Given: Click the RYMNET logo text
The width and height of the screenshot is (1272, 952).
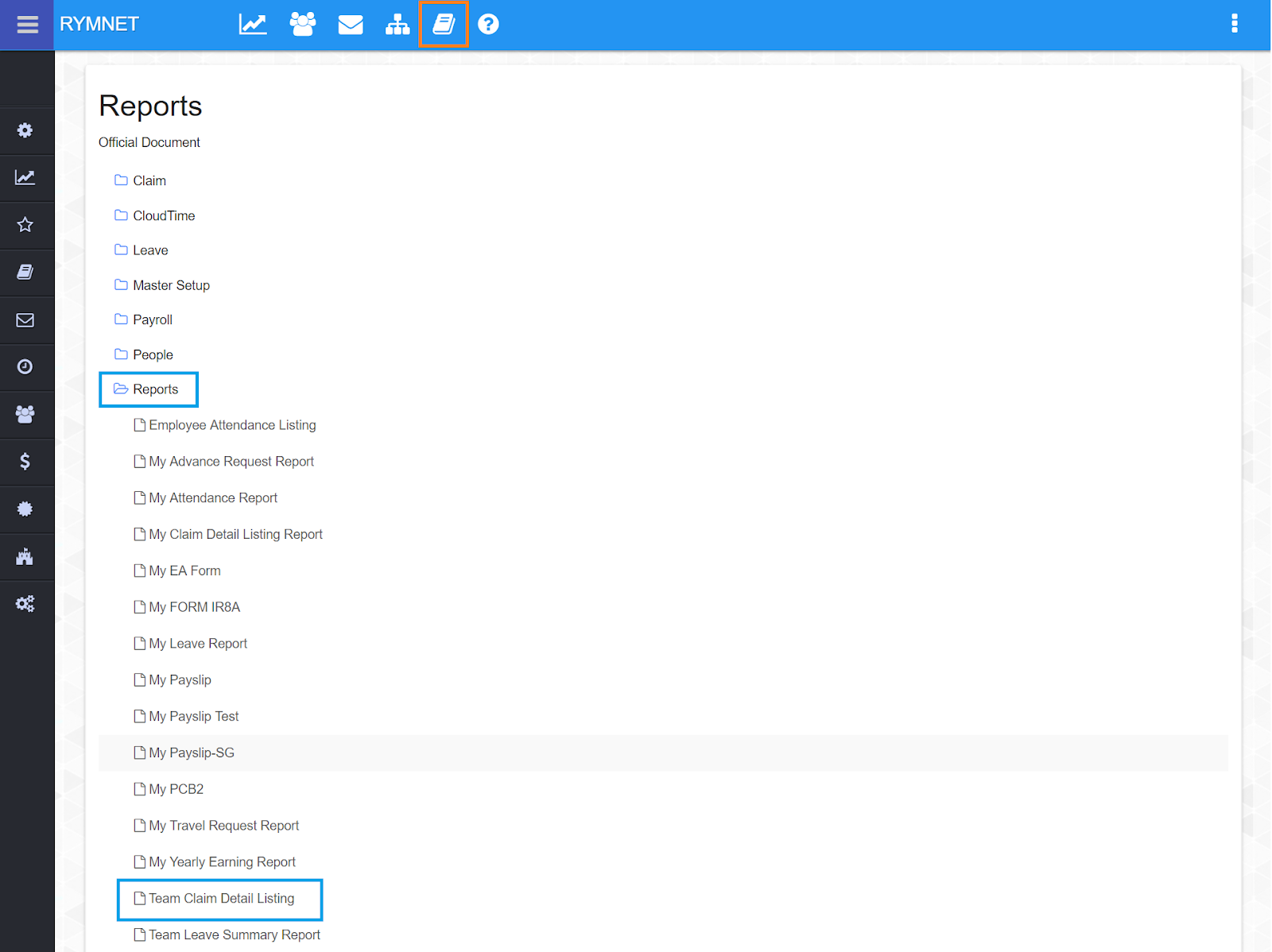Looking at the screenshot, I should tap(99, 25).
